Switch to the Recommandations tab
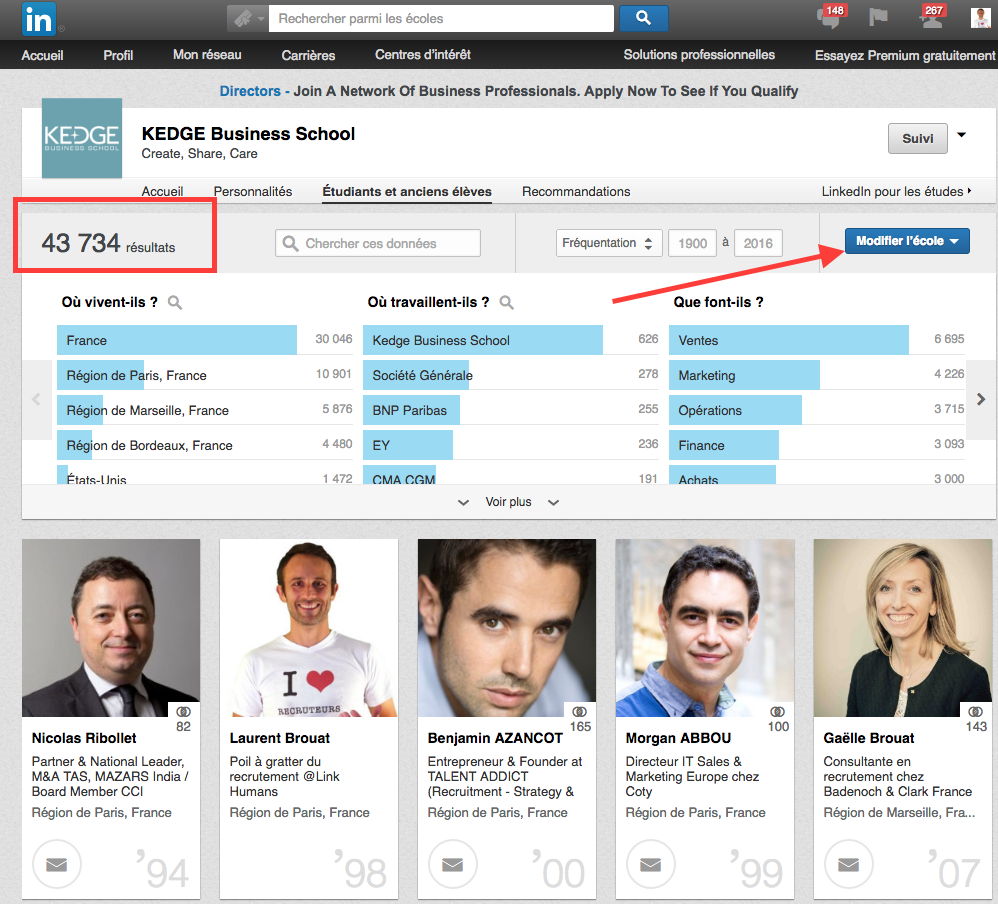 576,191
